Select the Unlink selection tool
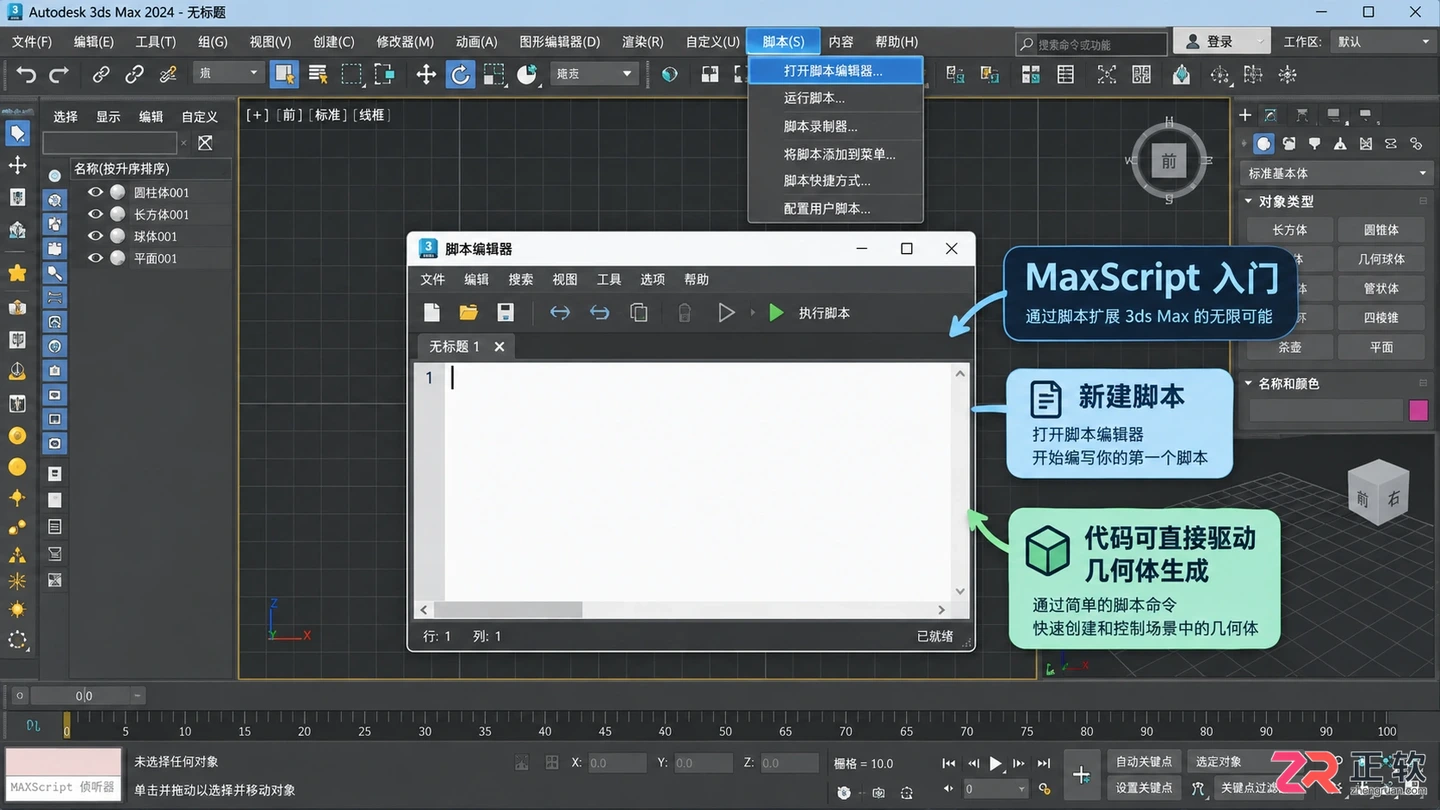The width and height of the screenshot is (1440, 810). (x=134, y=74)
